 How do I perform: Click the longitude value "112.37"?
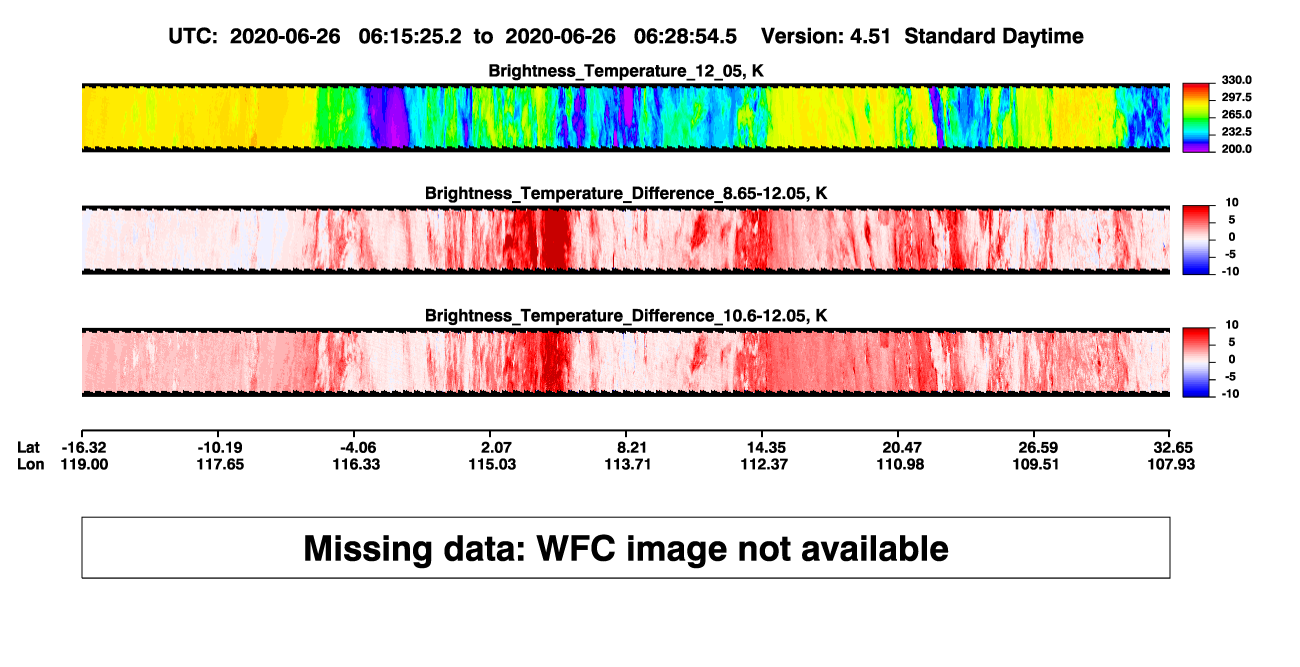pyautogui.click(x=766, y=464)
